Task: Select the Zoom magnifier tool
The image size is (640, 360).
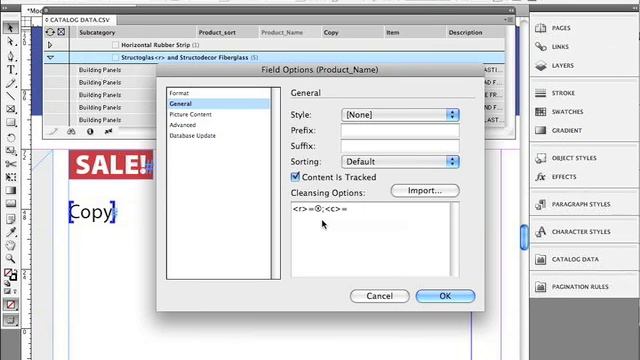Action: 11,259
